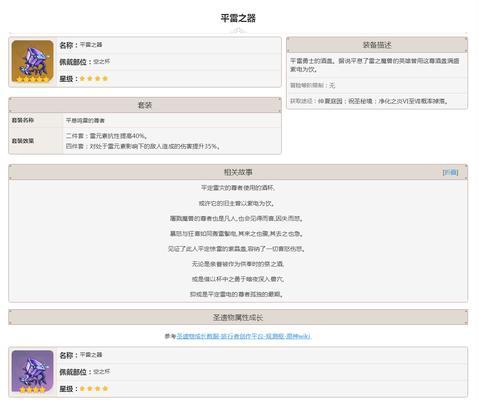Click the five-star gold goblet artifact icon

pos(32,61)
